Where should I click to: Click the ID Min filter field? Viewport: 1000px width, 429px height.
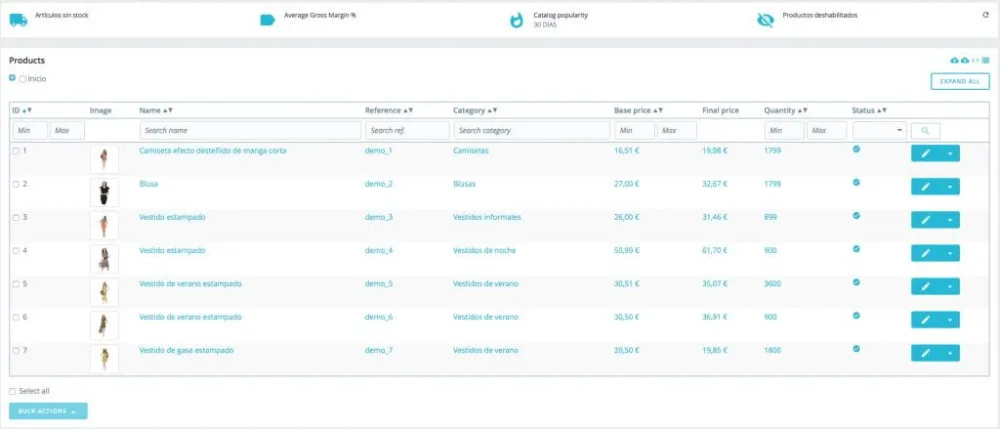(x=30, y=131)
